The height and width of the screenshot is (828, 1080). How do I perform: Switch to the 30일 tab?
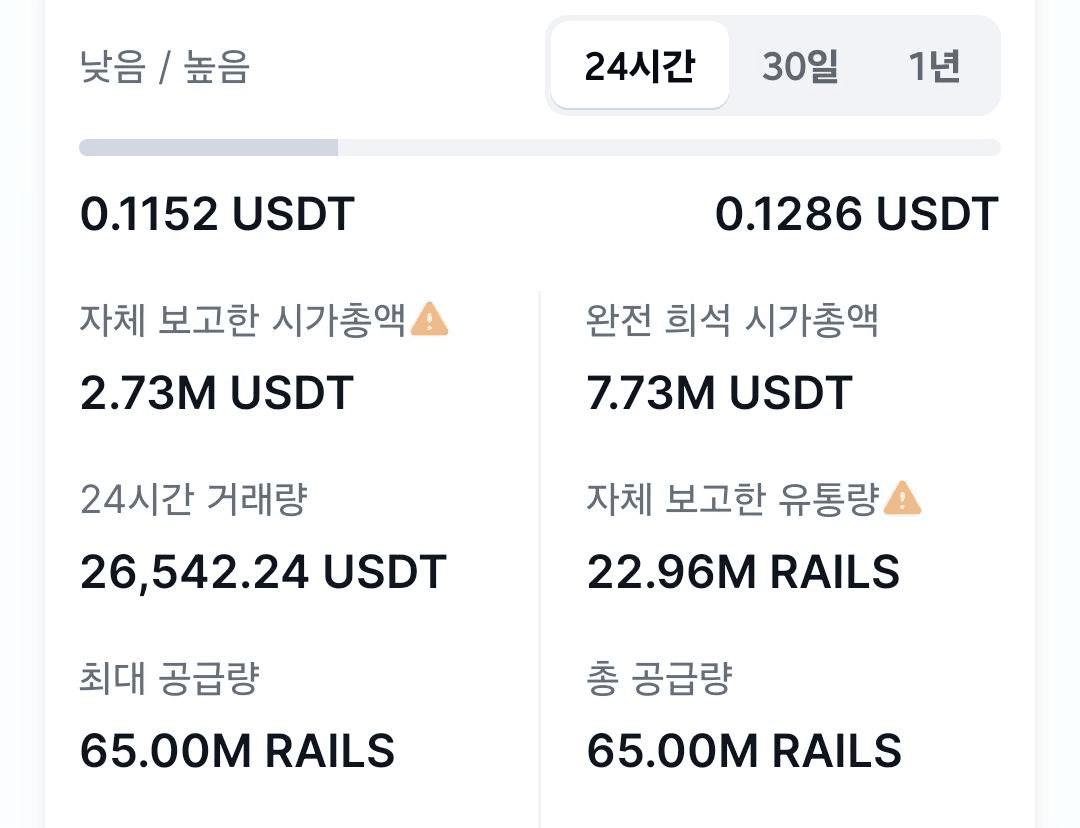800,66
